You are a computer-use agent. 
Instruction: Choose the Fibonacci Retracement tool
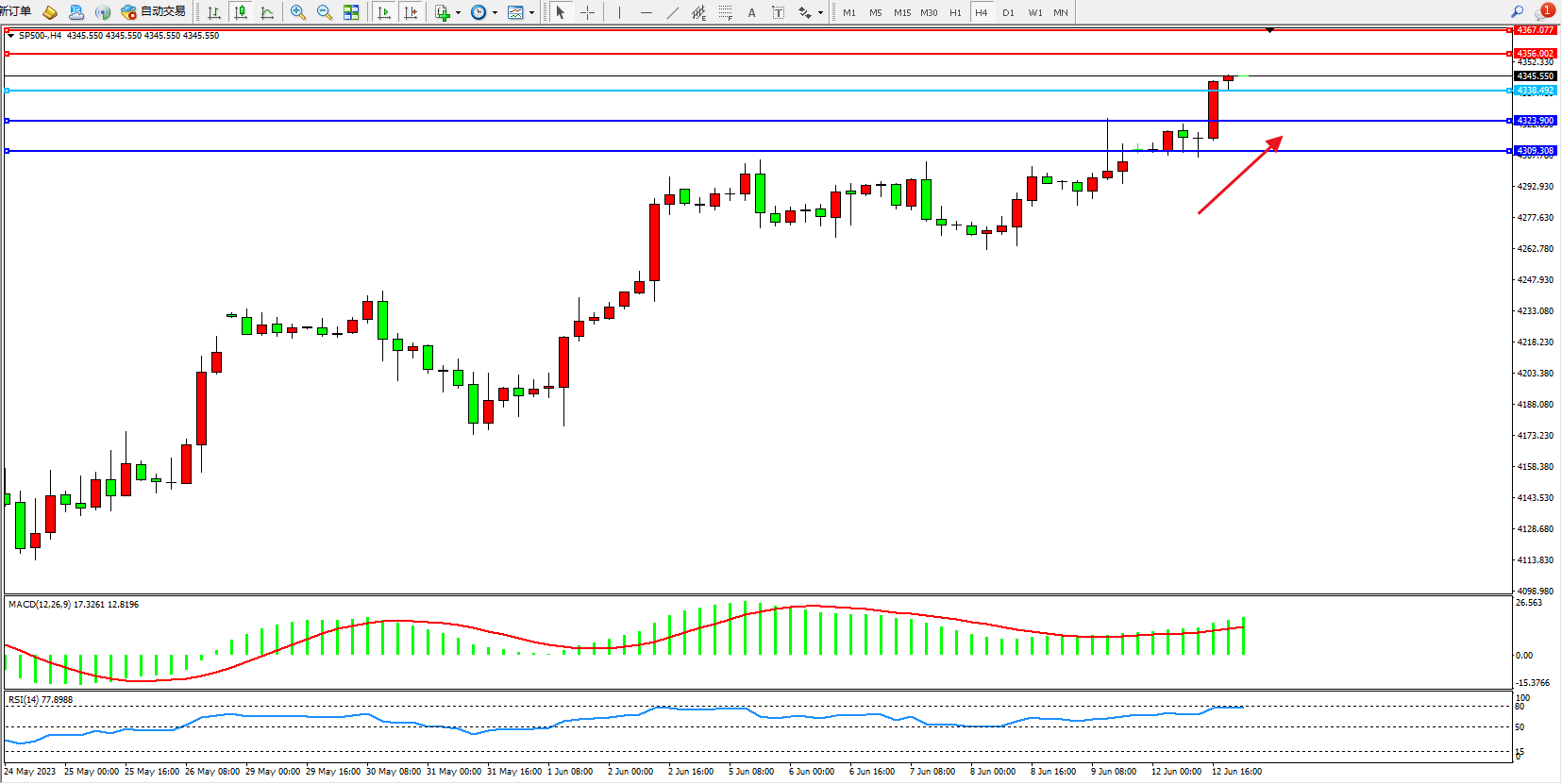[725, 12]
